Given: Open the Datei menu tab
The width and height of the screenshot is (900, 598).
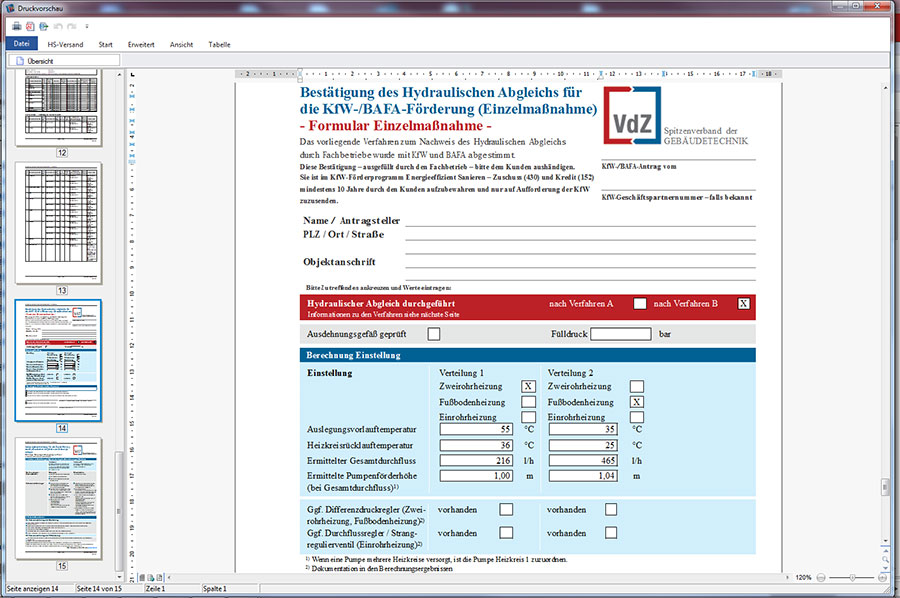Looking at the screenshot, I should (22, 44).
